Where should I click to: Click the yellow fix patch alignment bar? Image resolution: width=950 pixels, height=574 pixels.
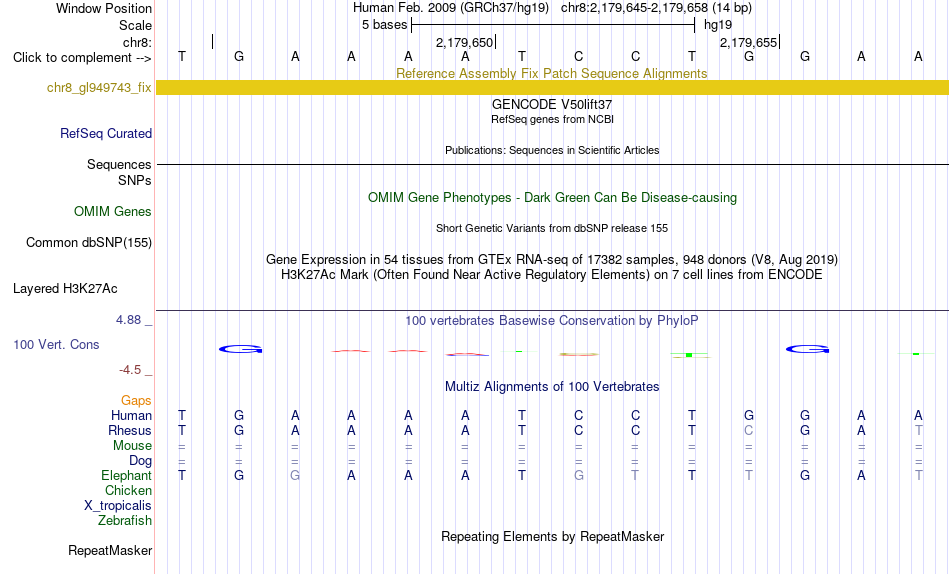click(552, 88)
